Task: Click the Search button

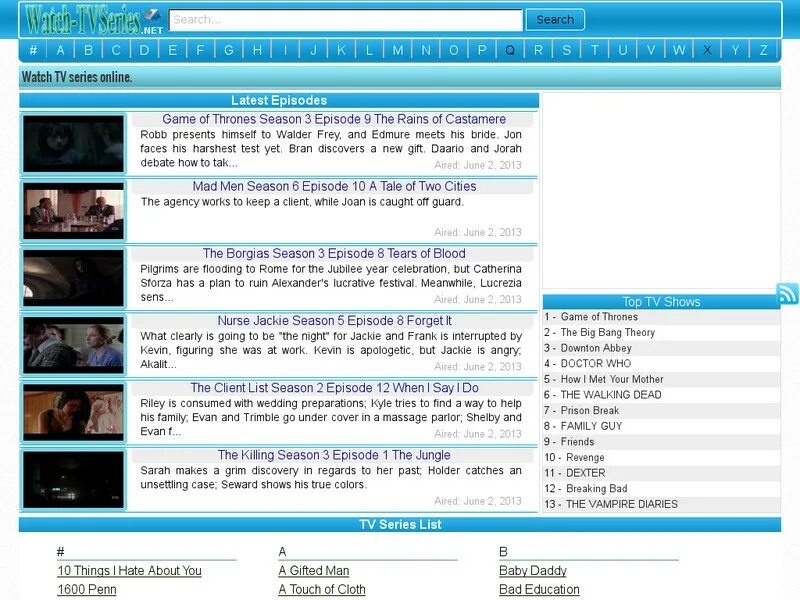Action: (x=555, y=20)
